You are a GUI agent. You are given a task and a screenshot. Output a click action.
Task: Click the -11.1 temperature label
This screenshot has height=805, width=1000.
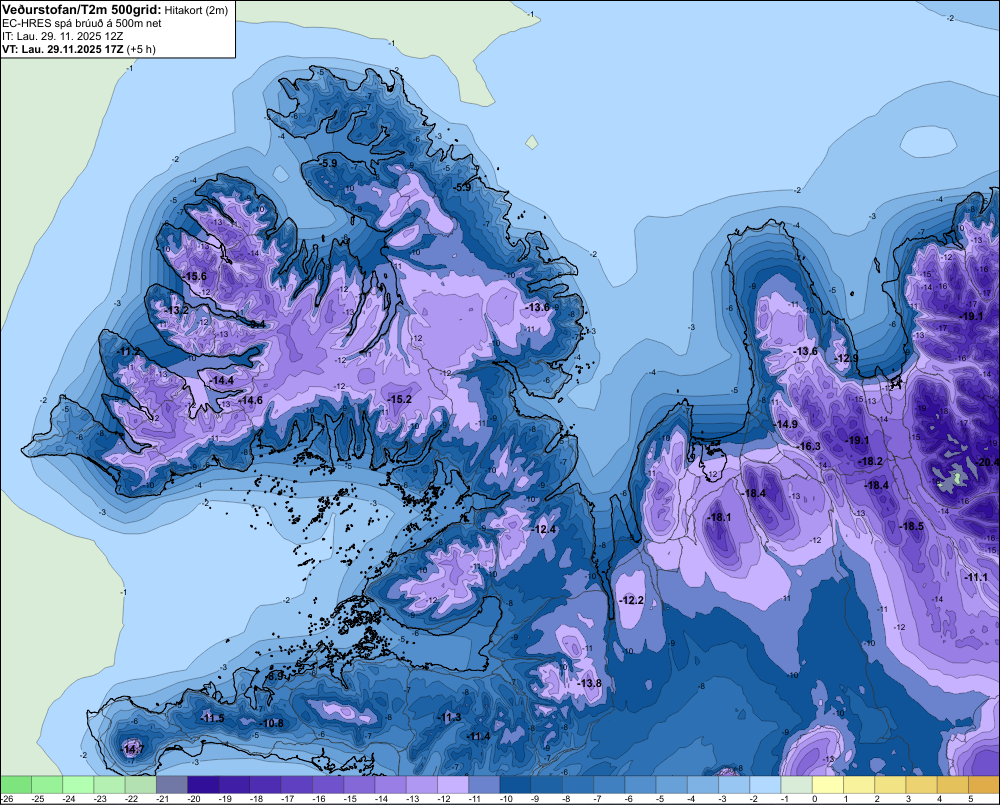tap(976, 577)
